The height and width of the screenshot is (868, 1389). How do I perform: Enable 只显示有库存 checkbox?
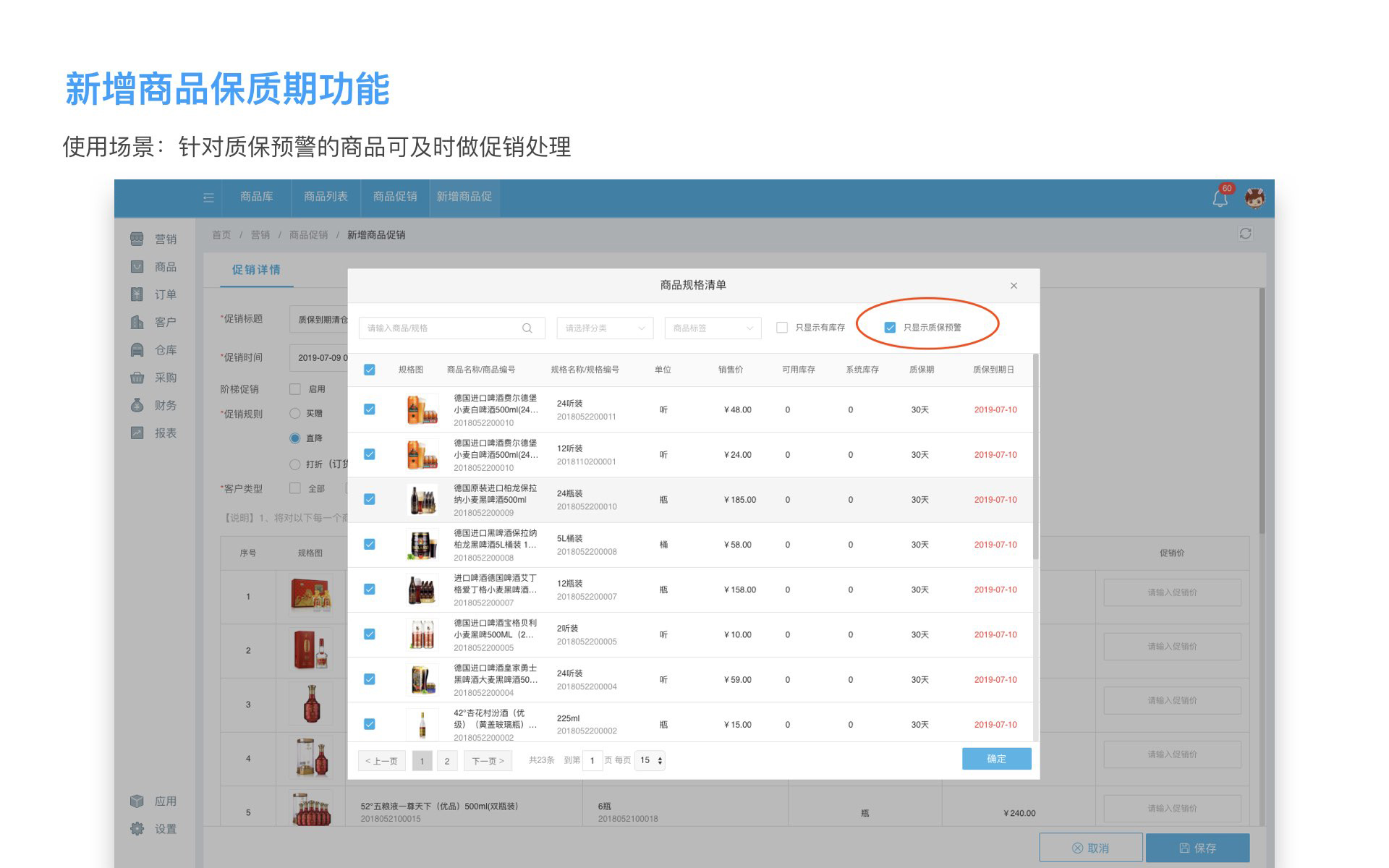coord(782,328)
